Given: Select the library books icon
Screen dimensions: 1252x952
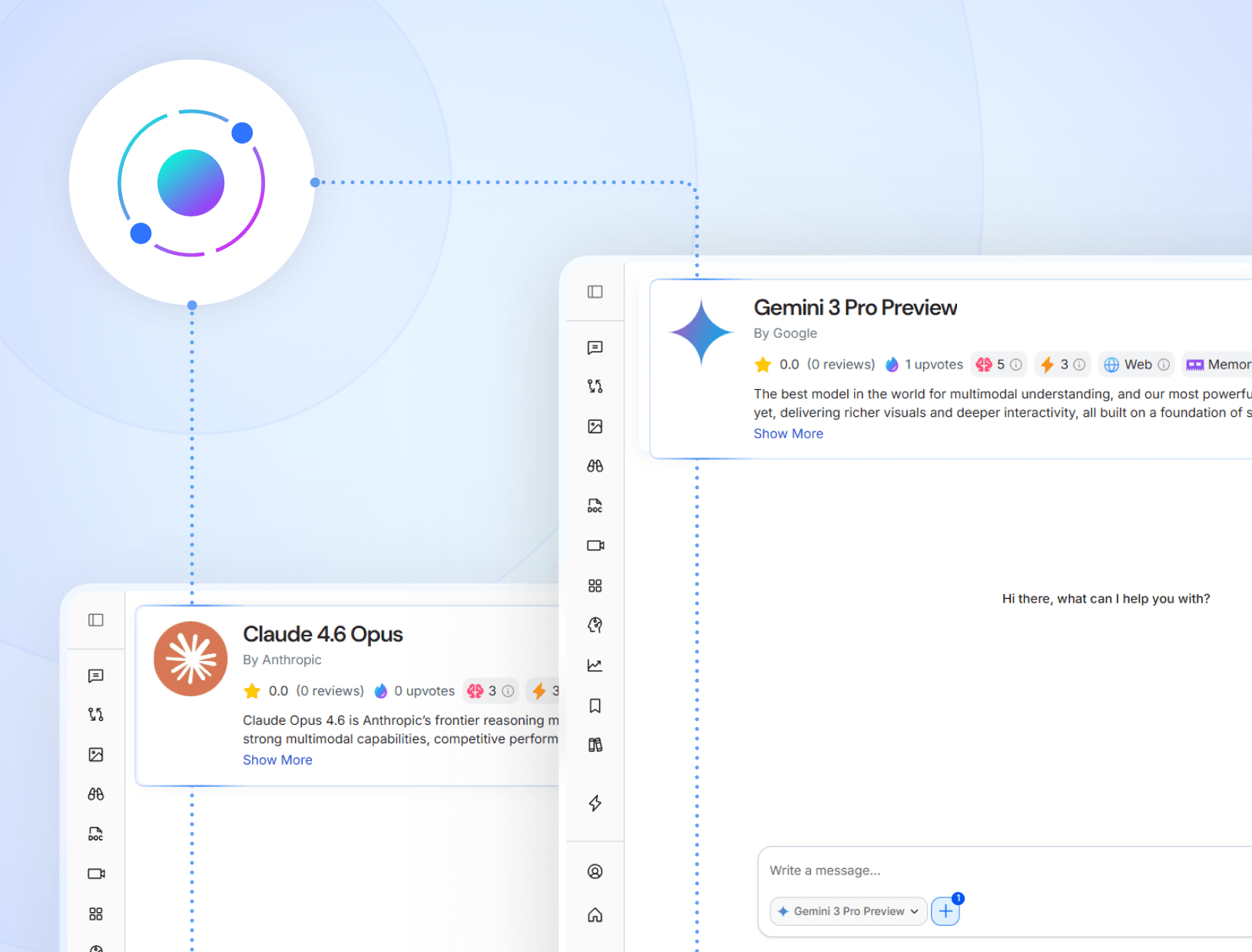Looking at the screenshot, I should pos(595,744).
